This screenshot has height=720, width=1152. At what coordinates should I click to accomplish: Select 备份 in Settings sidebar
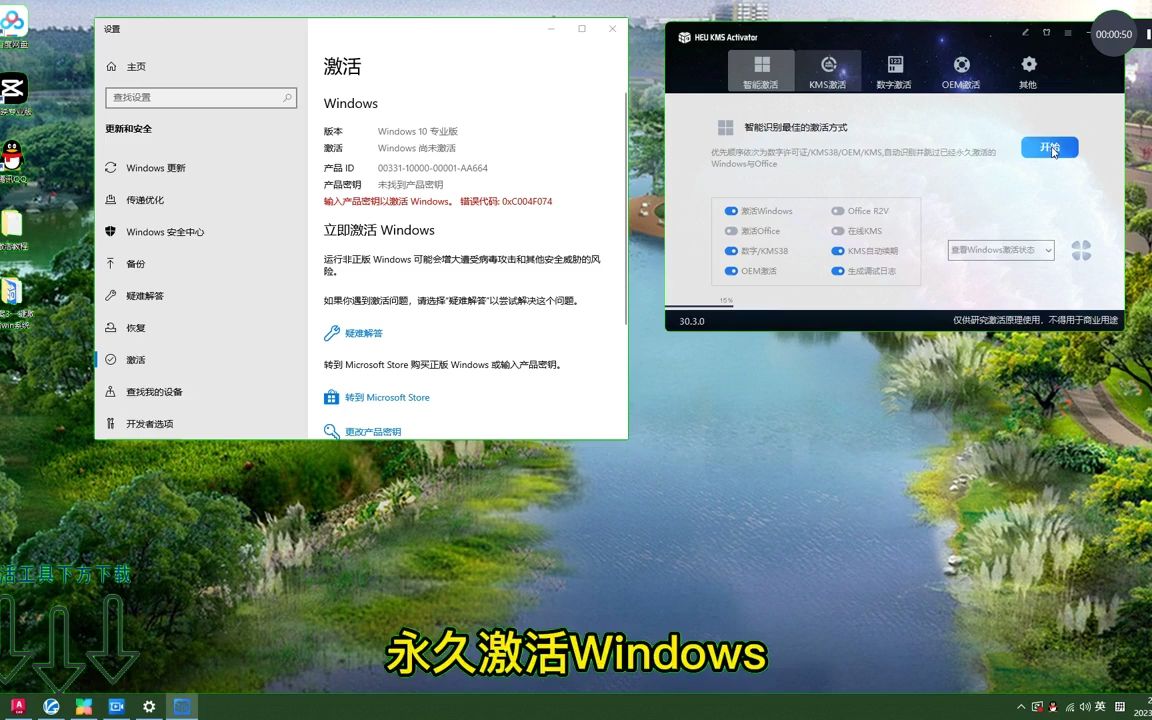pyautogui.click(x=201, y=264)
